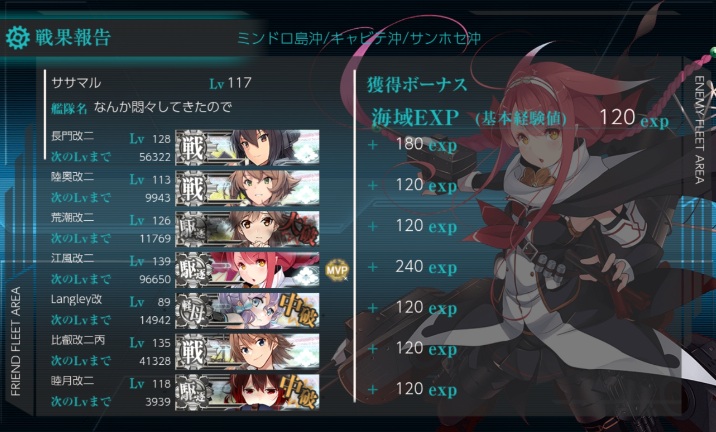Click the map name ミンドロ島沖/キャビテ沖/サンホセ沖
716x432 pixels.
pyautogui.click(x=359, y=38)
